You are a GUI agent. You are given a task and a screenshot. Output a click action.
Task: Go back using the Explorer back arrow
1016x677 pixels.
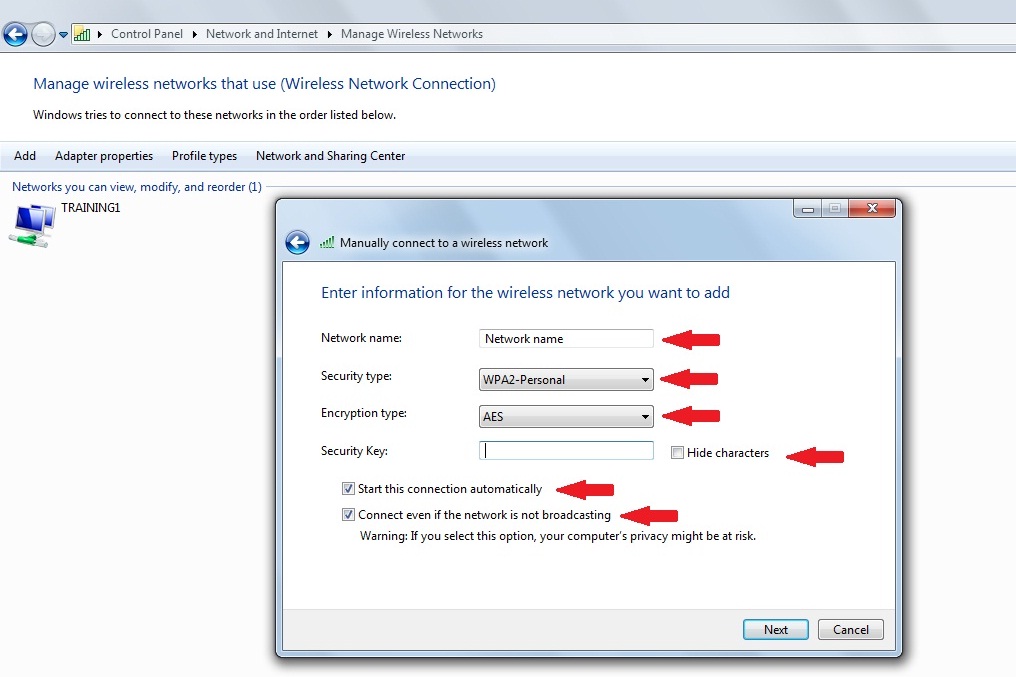[x=16, y=34]
